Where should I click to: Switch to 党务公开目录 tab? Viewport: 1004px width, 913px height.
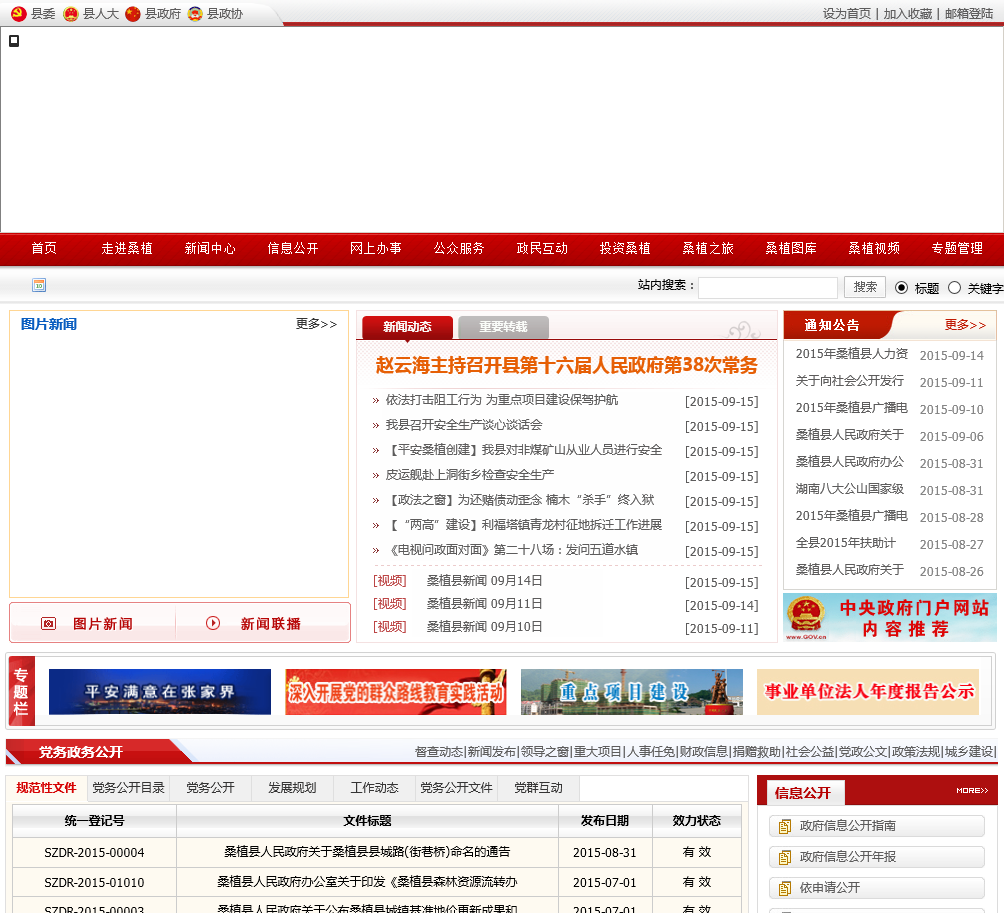click(x=129, y=788)
